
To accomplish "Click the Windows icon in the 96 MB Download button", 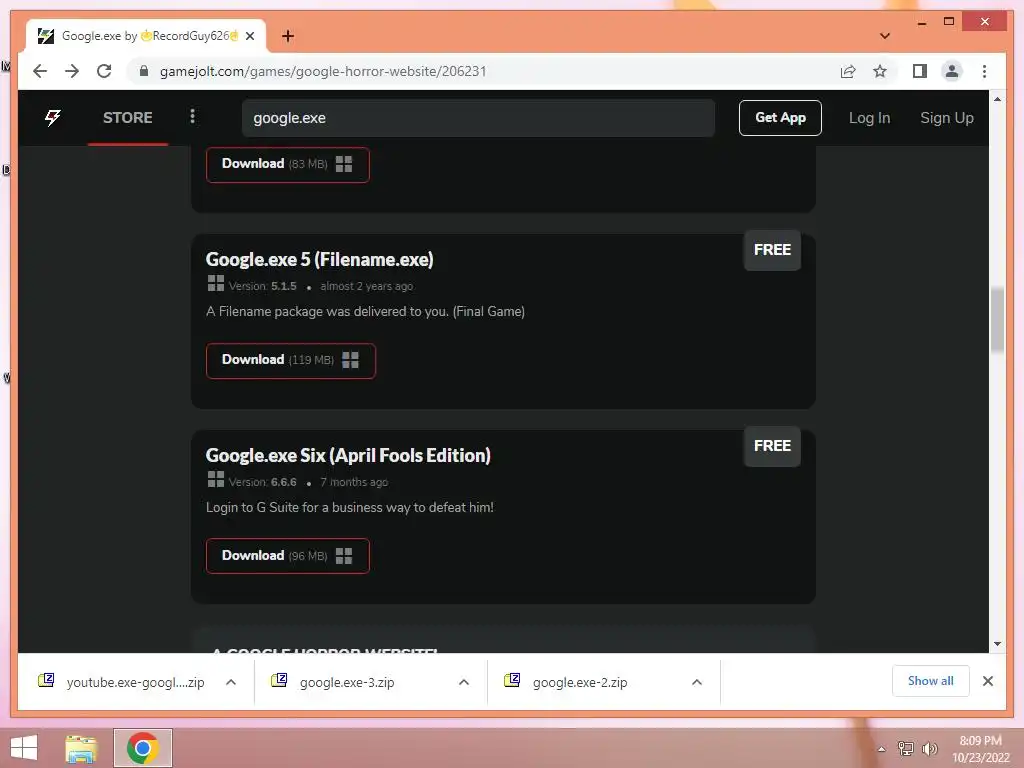I will 344,556.
